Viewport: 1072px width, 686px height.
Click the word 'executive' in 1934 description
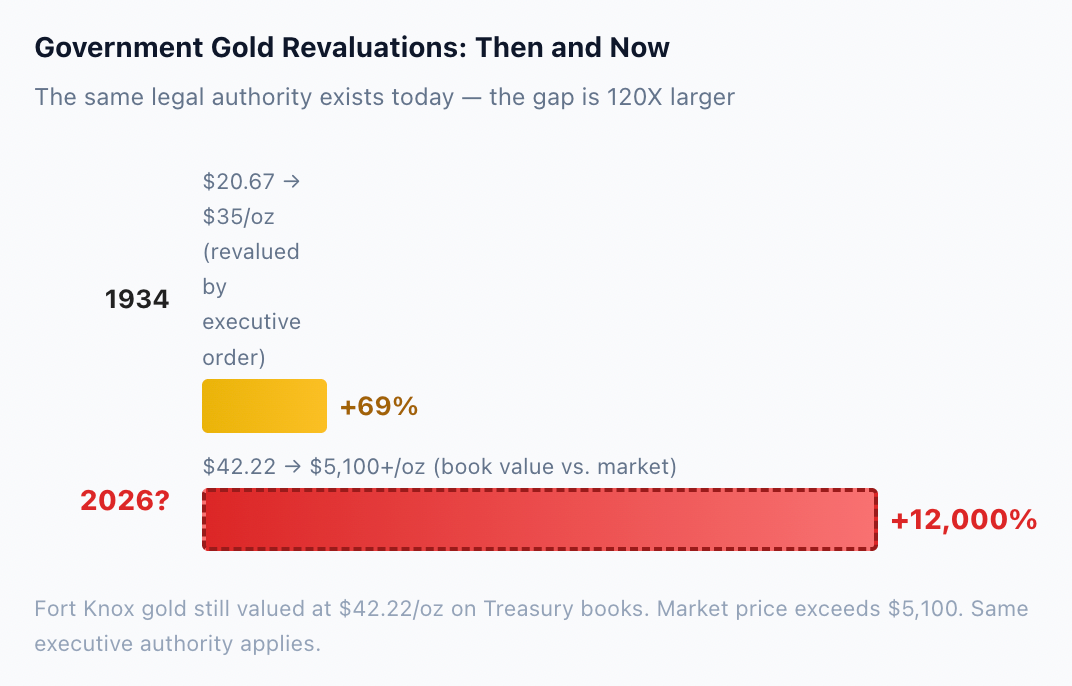click(252, 321)
